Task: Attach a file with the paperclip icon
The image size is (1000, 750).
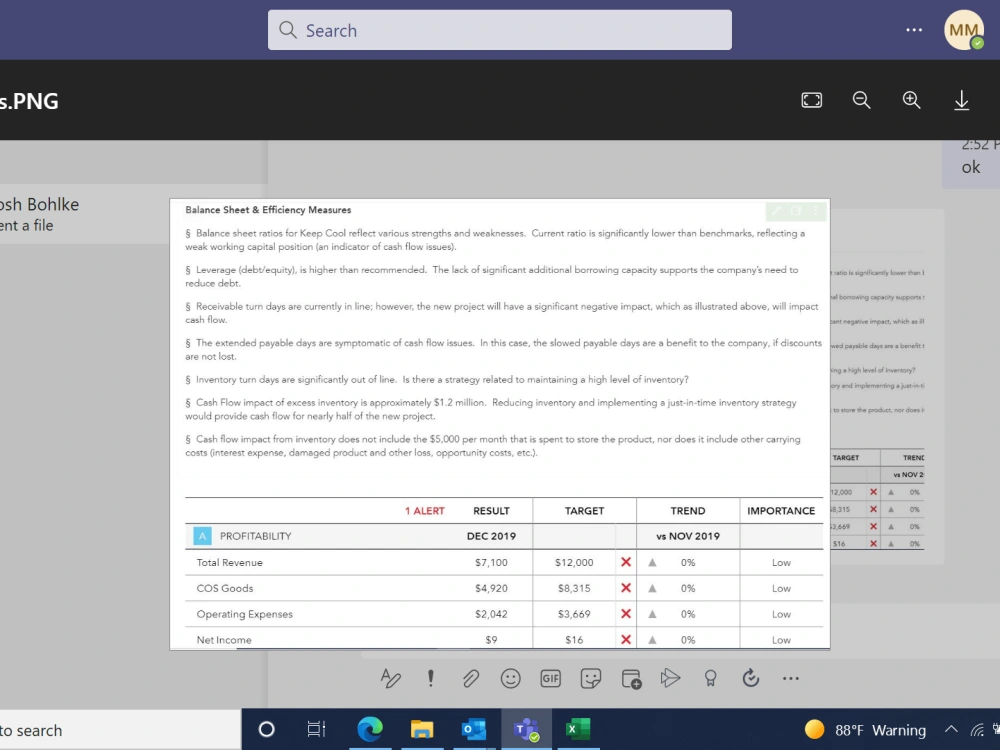Action: pos(471,679)
